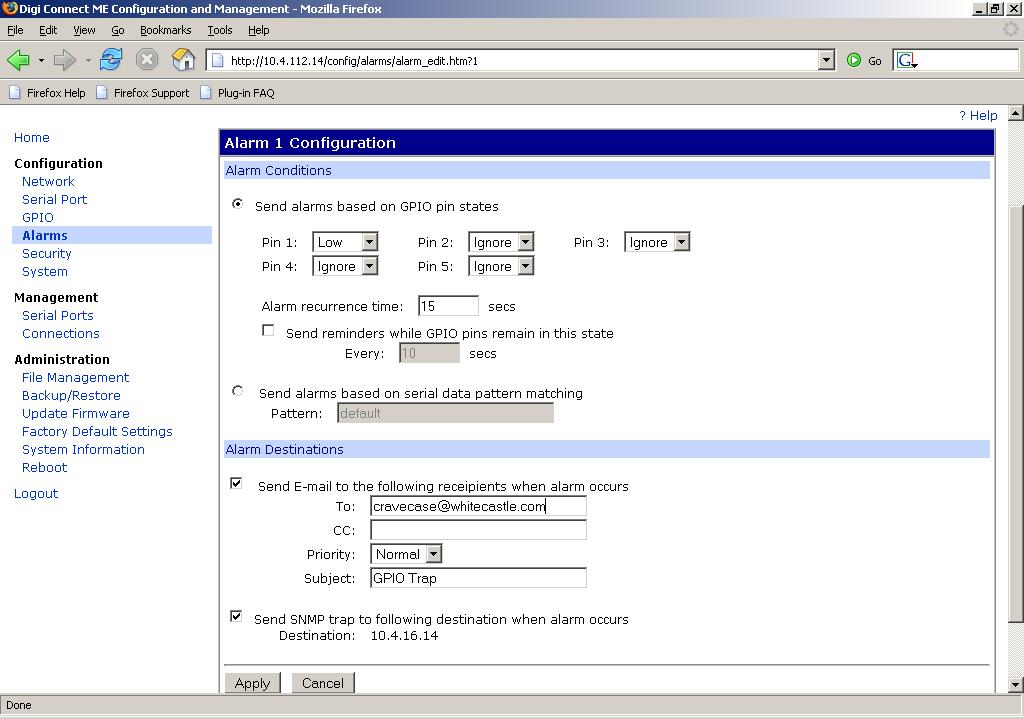1024x719 pixels.
Task: Click the Apply button
Action: (252, 683)
